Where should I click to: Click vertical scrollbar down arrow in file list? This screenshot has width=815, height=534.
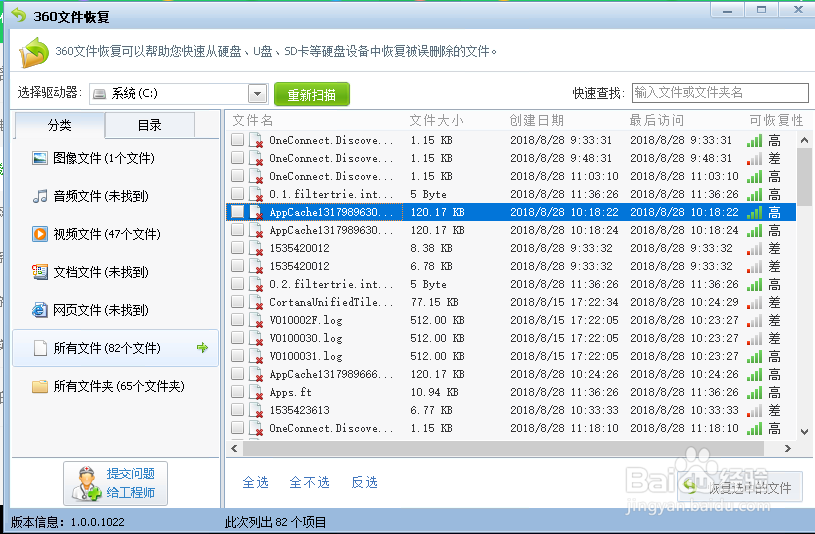point(804,431)
